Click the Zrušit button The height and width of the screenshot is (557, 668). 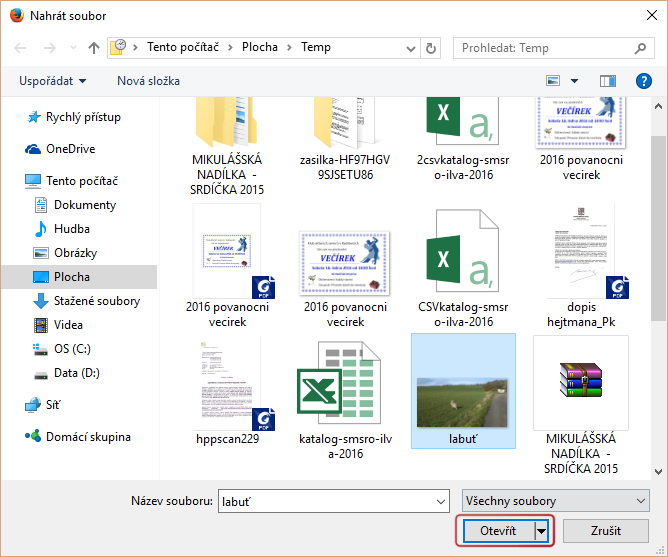[x=606, y=531]
